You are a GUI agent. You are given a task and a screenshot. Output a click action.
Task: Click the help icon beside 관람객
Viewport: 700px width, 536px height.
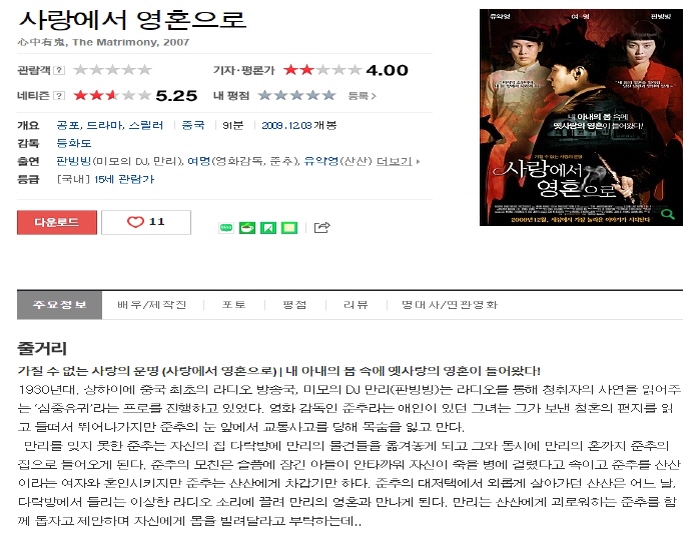(x=59, y=70)
